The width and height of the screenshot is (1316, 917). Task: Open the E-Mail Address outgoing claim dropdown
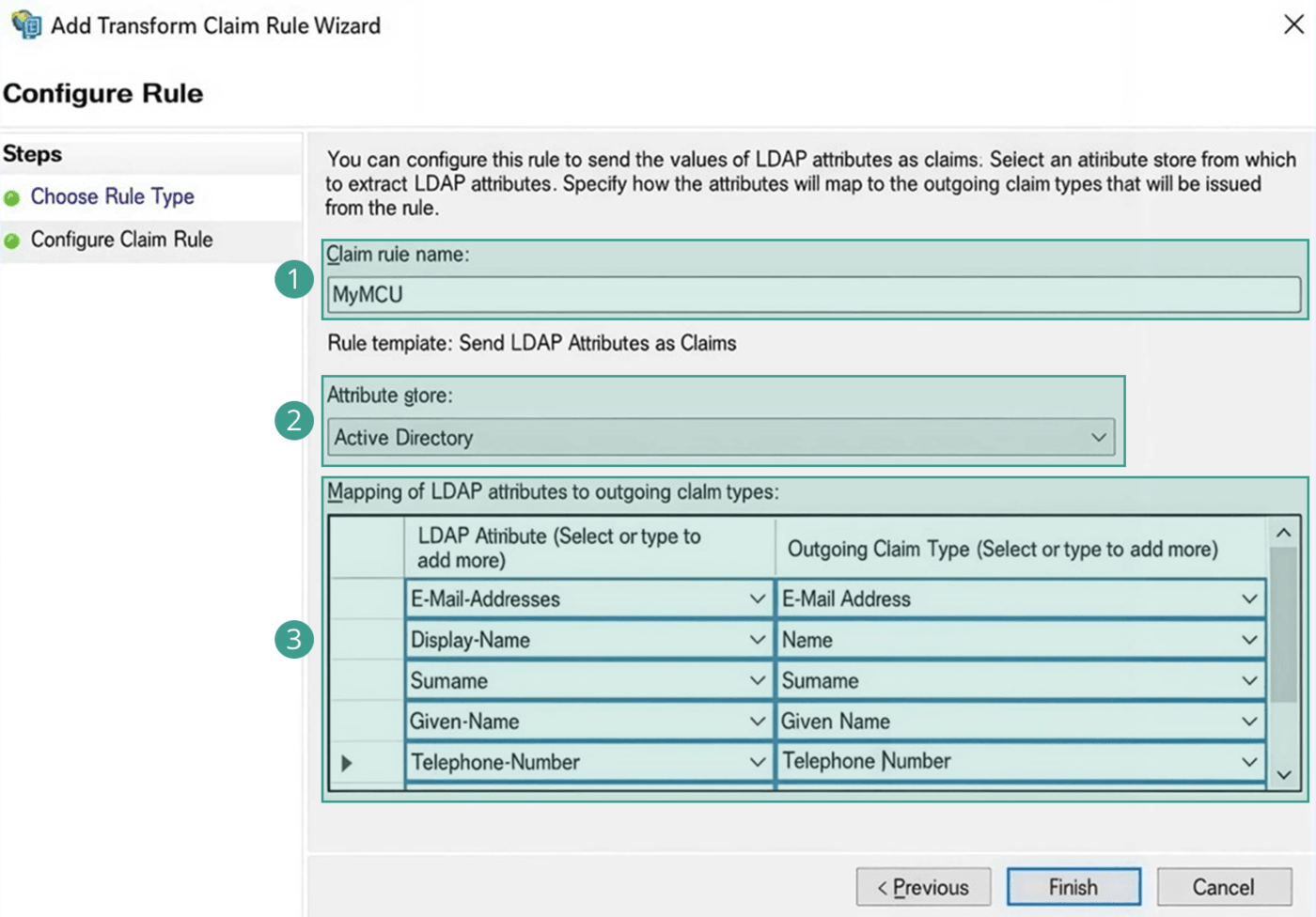pyautogui.click(x=1248, y=599)
